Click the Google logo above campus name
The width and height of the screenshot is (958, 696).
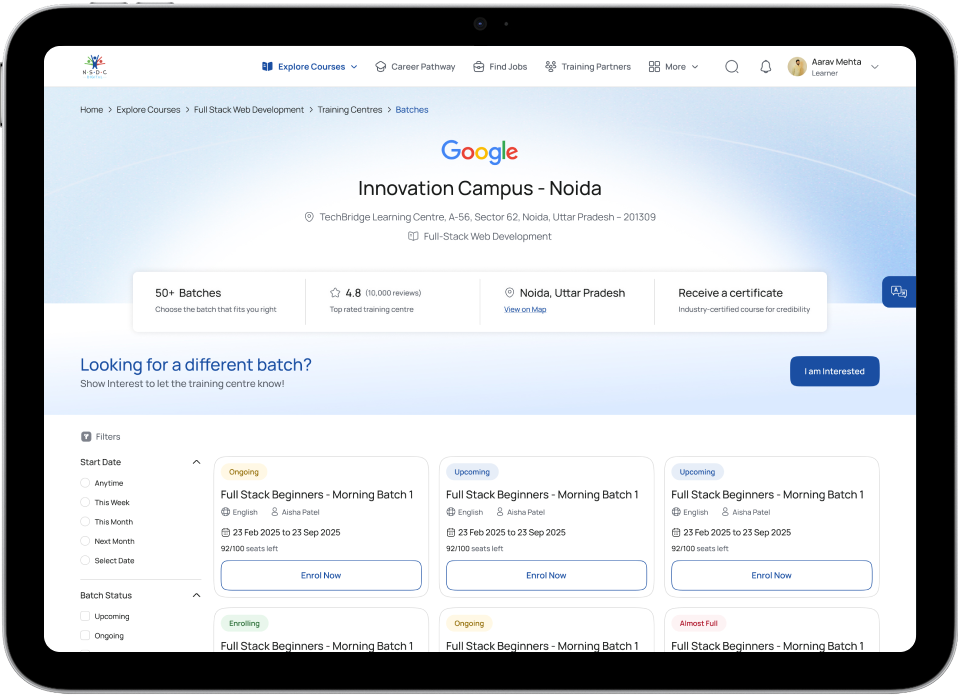click(480, 152)
